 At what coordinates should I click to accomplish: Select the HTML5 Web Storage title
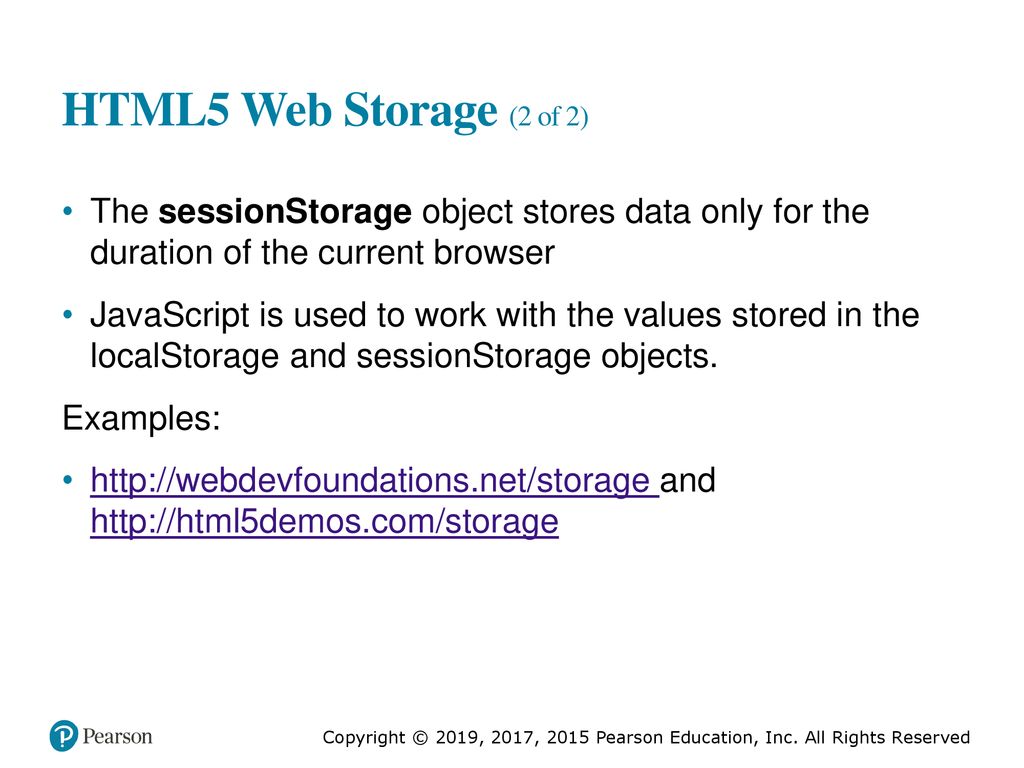pyautogui.click(x=280, y=110)
